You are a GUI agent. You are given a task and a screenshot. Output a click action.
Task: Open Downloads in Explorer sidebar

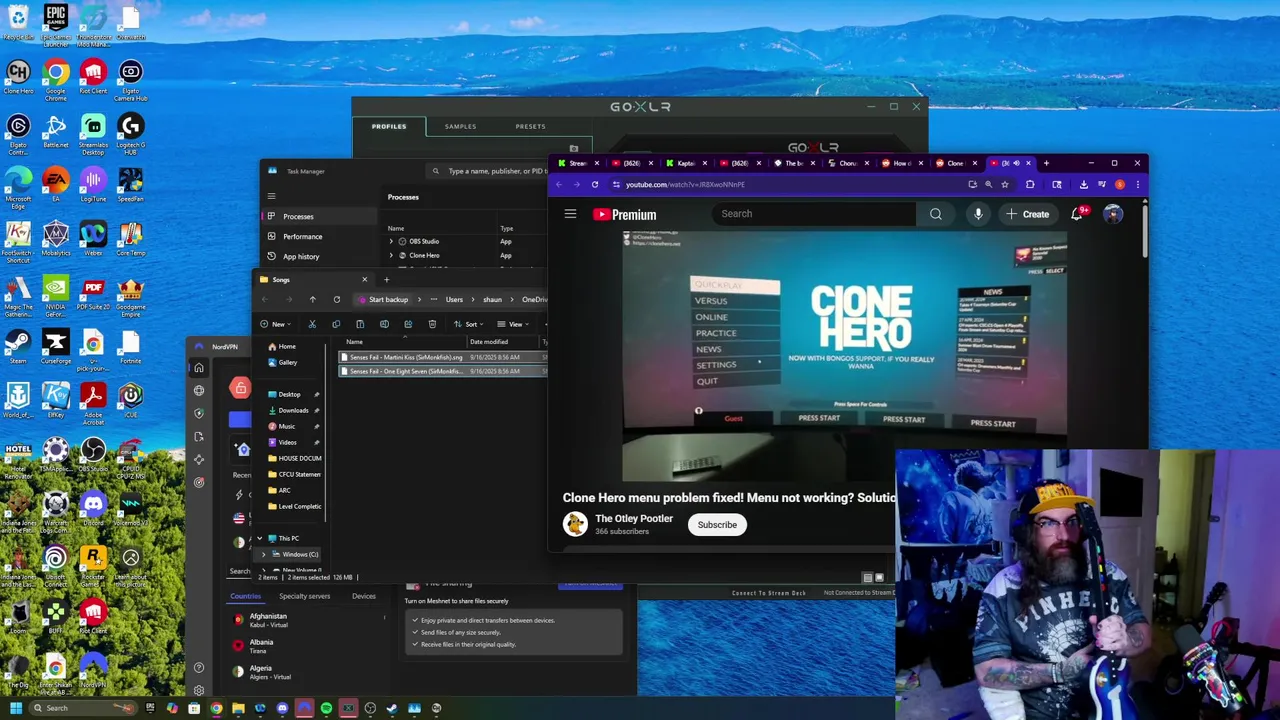point(293,410)
